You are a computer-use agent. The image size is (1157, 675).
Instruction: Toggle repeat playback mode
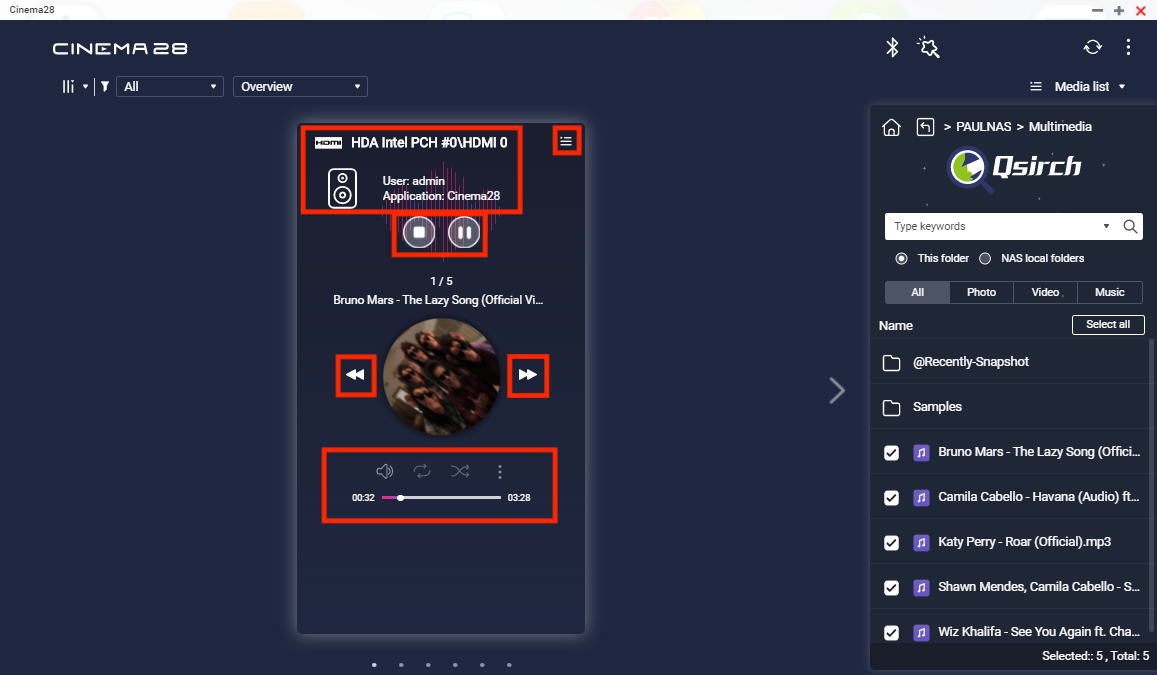pos(422,472)
